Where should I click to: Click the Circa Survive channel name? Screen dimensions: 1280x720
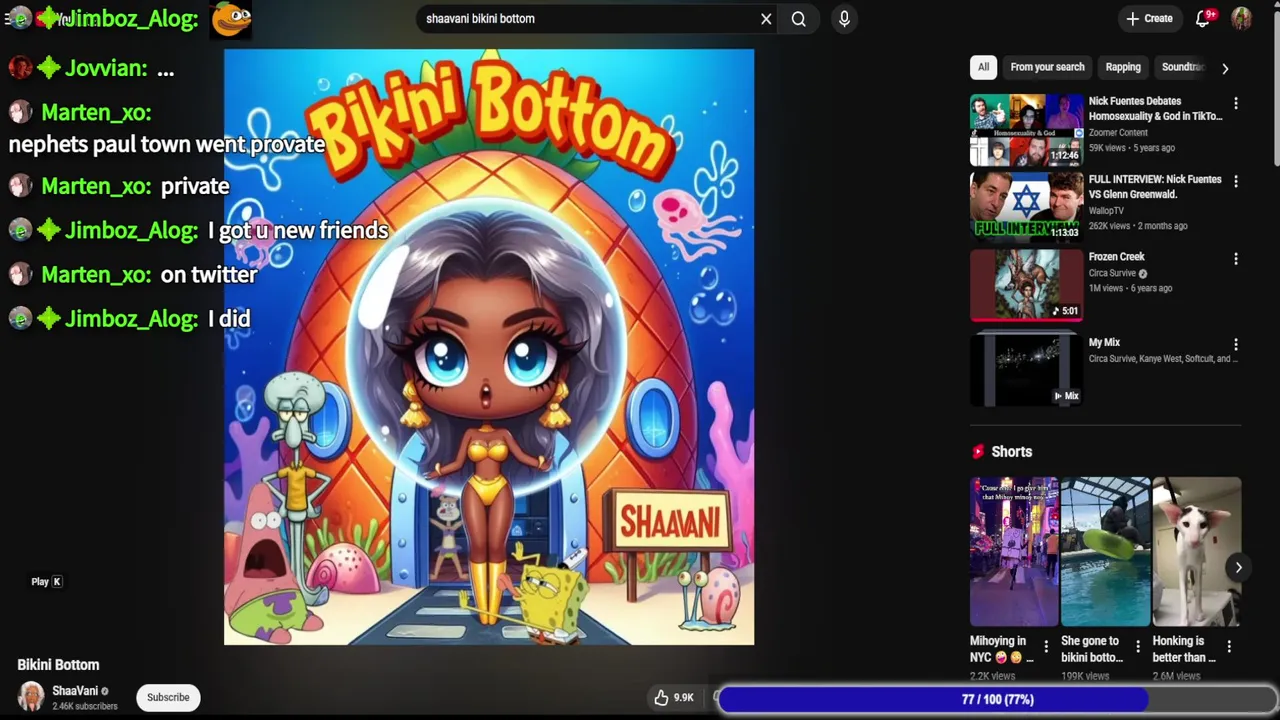1112,273
